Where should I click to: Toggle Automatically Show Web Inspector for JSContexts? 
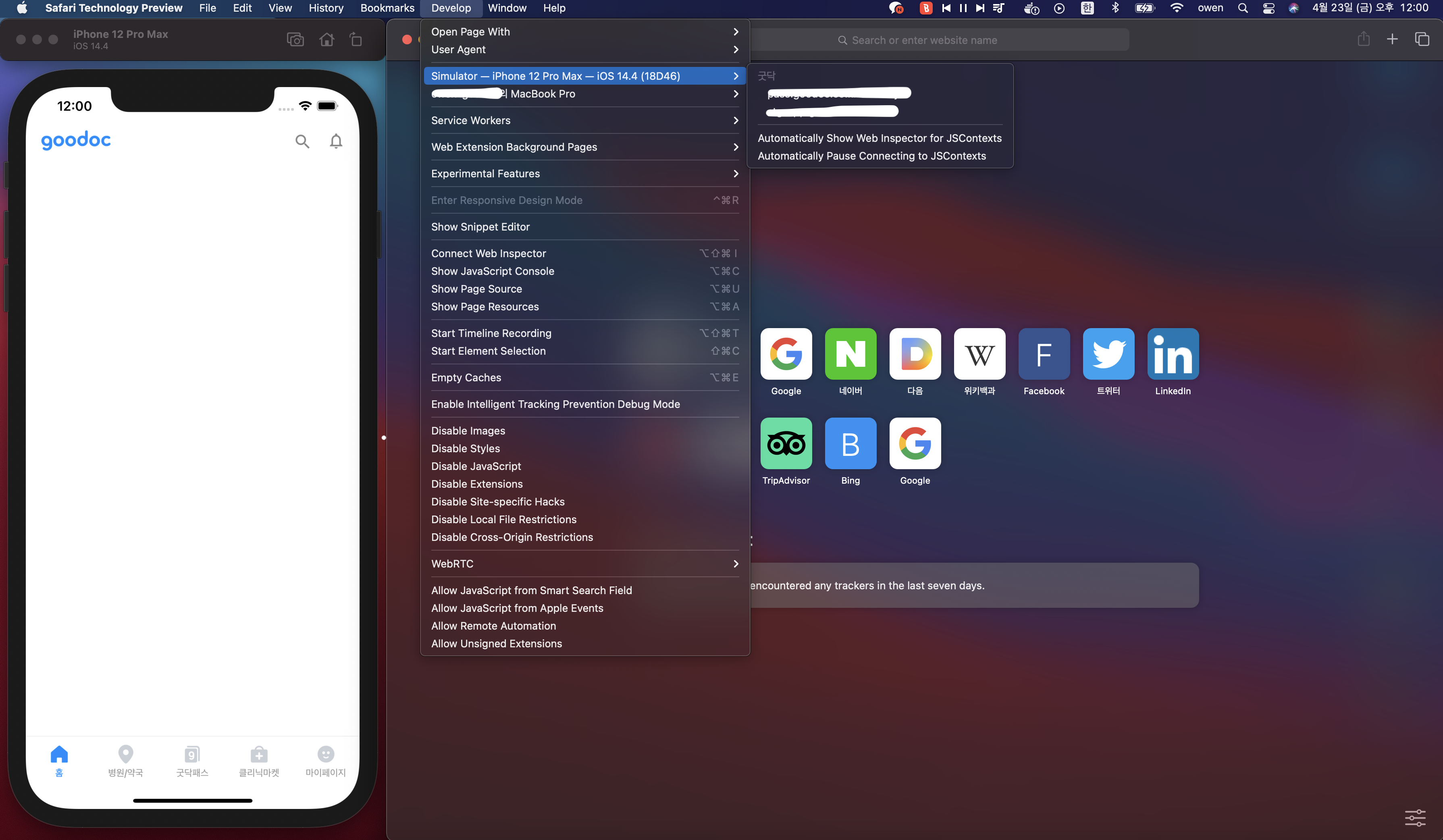point(880,138)
